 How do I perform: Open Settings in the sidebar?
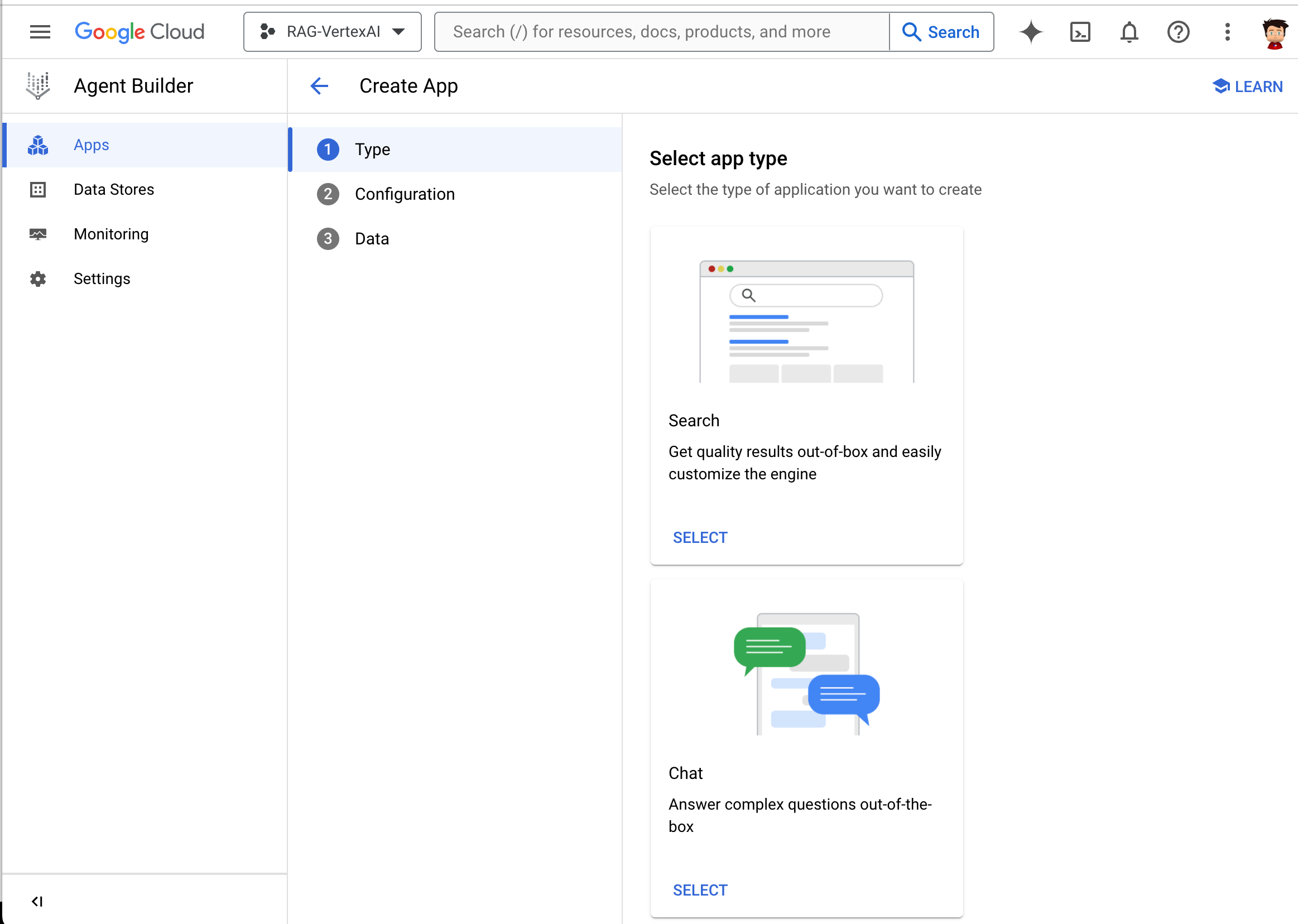pos(102,279)
